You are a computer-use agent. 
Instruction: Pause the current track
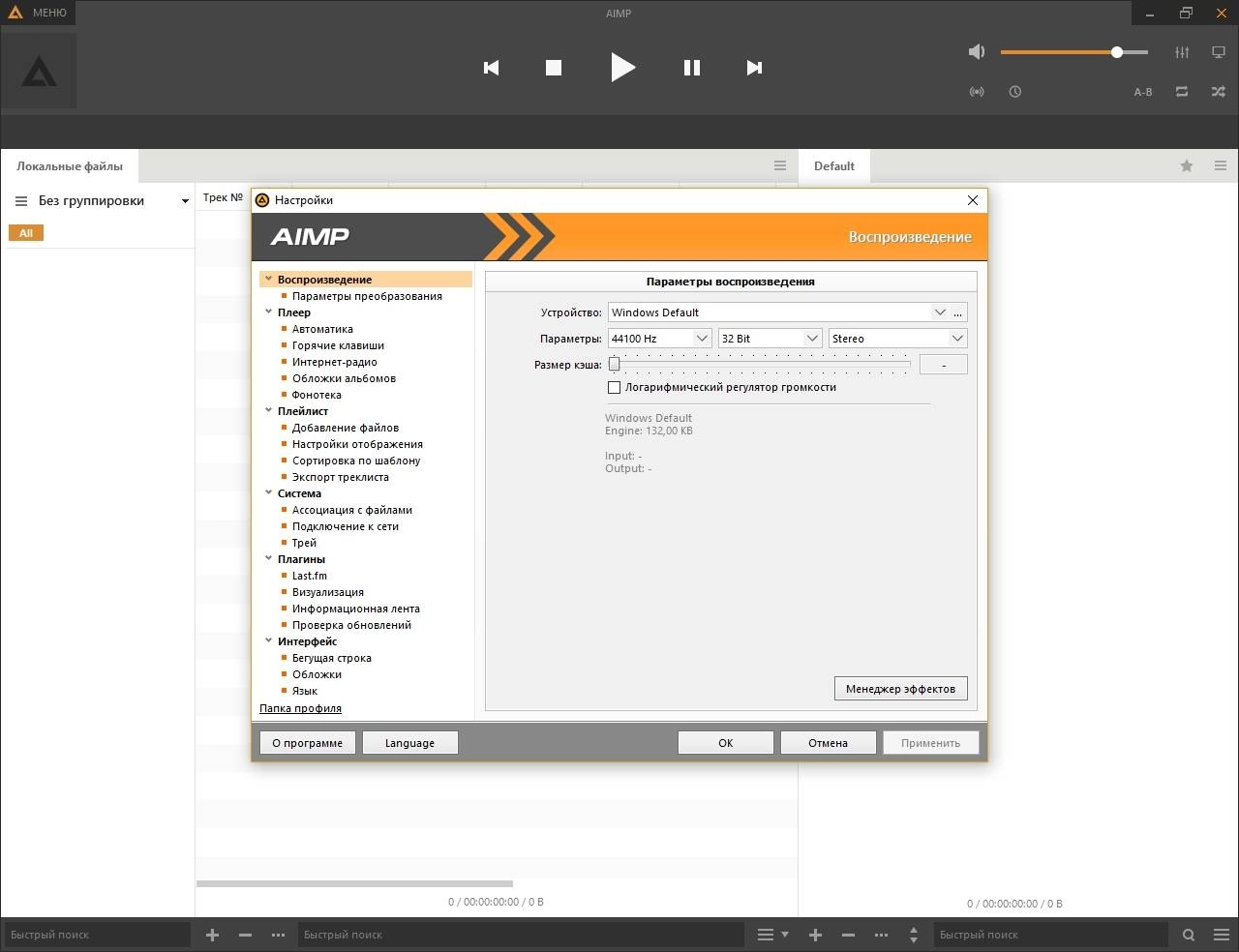(691, 68)
